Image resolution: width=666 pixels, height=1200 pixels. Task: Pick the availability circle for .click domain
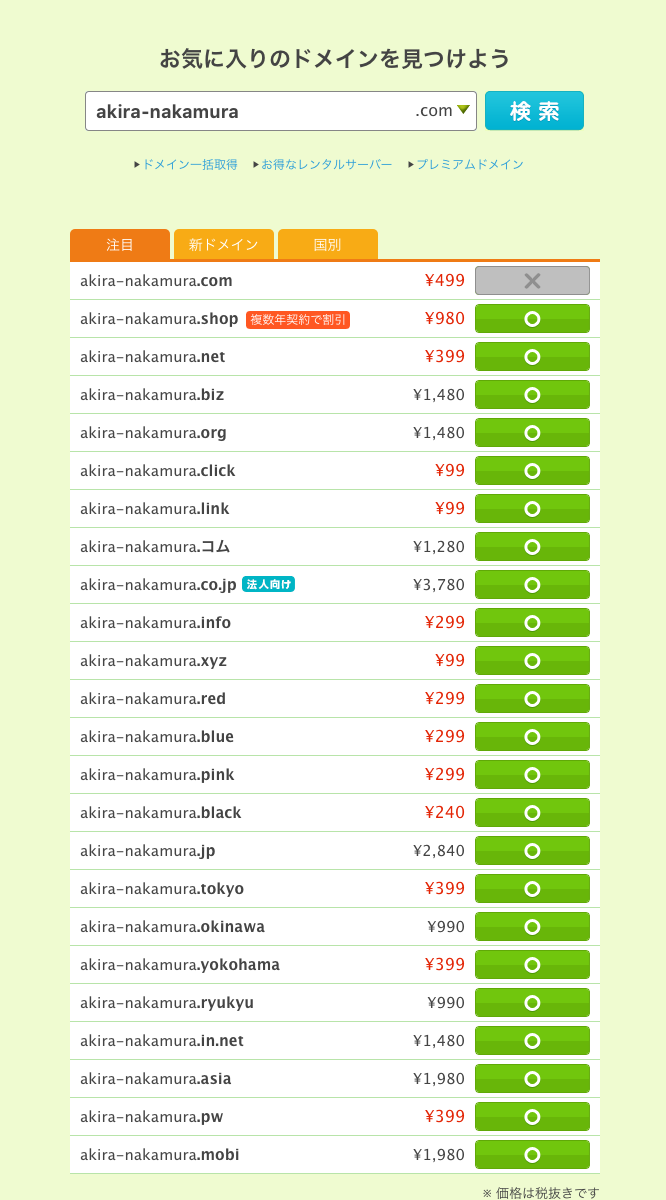(x=532, y=471)
